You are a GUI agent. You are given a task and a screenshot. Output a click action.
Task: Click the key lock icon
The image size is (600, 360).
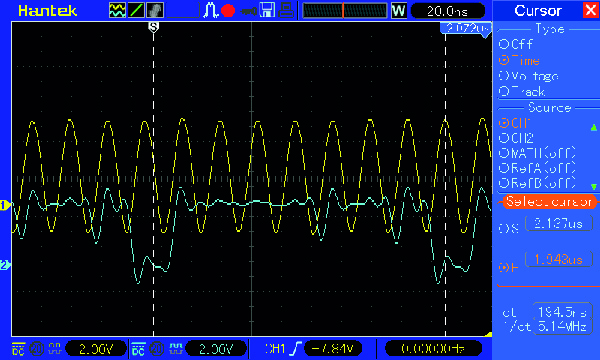[249, 11]
